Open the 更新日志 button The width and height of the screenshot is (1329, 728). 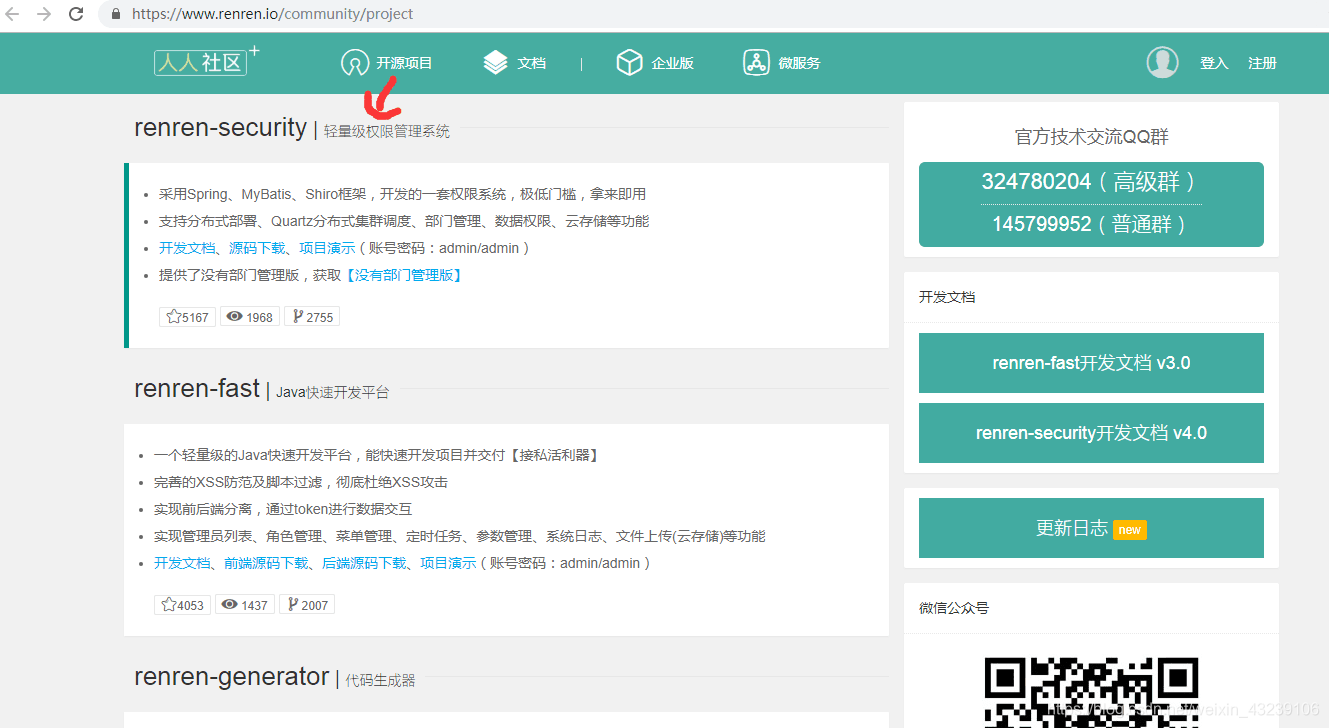coord(1091,528)
